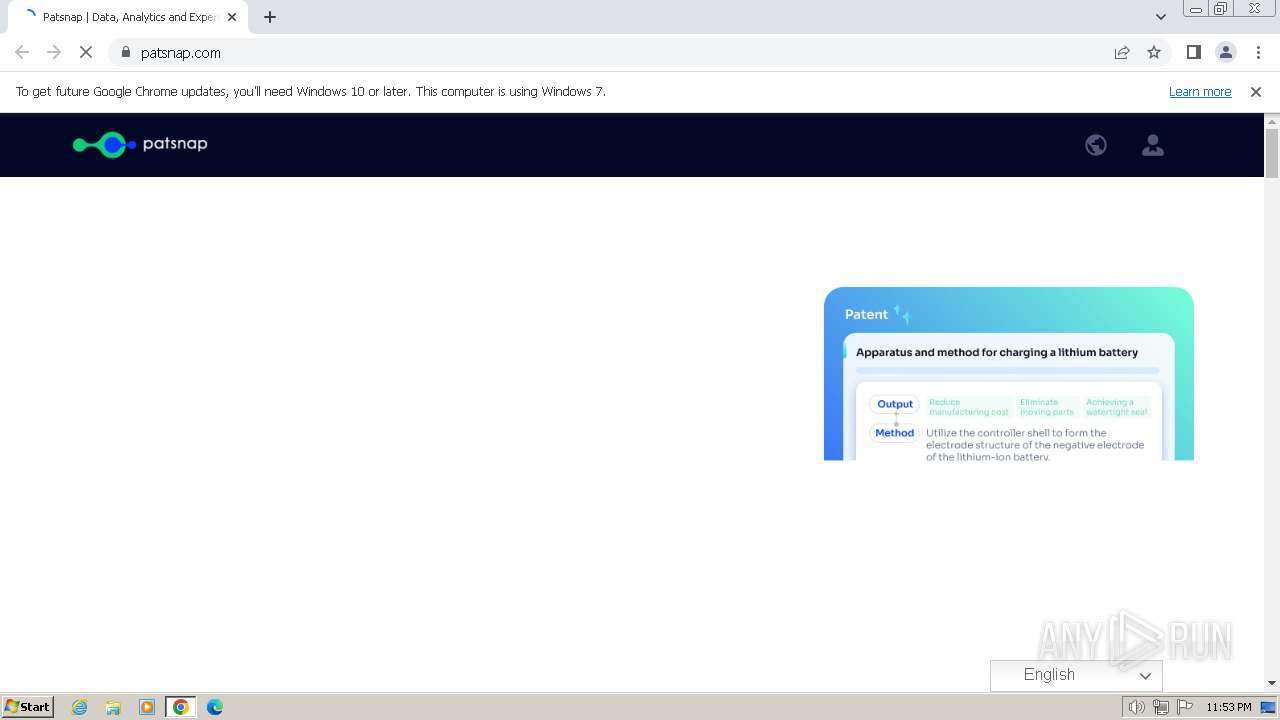The height and width of the screenshot is (720, 1280).
Task: Click the taskbar clock showing 11:53 PM
Action: coord(1228,707)
